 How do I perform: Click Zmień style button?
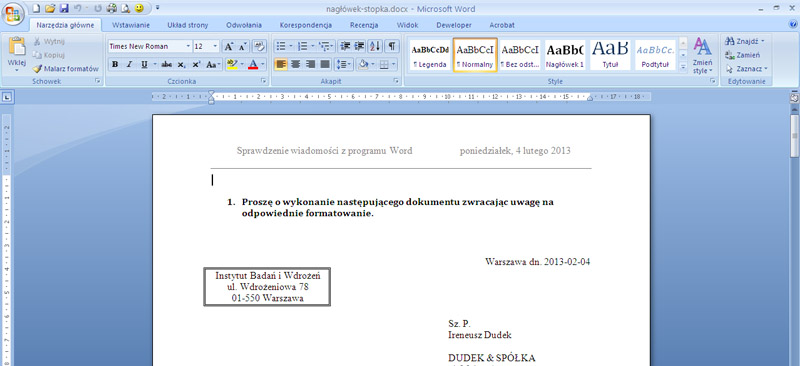point(703,56)
